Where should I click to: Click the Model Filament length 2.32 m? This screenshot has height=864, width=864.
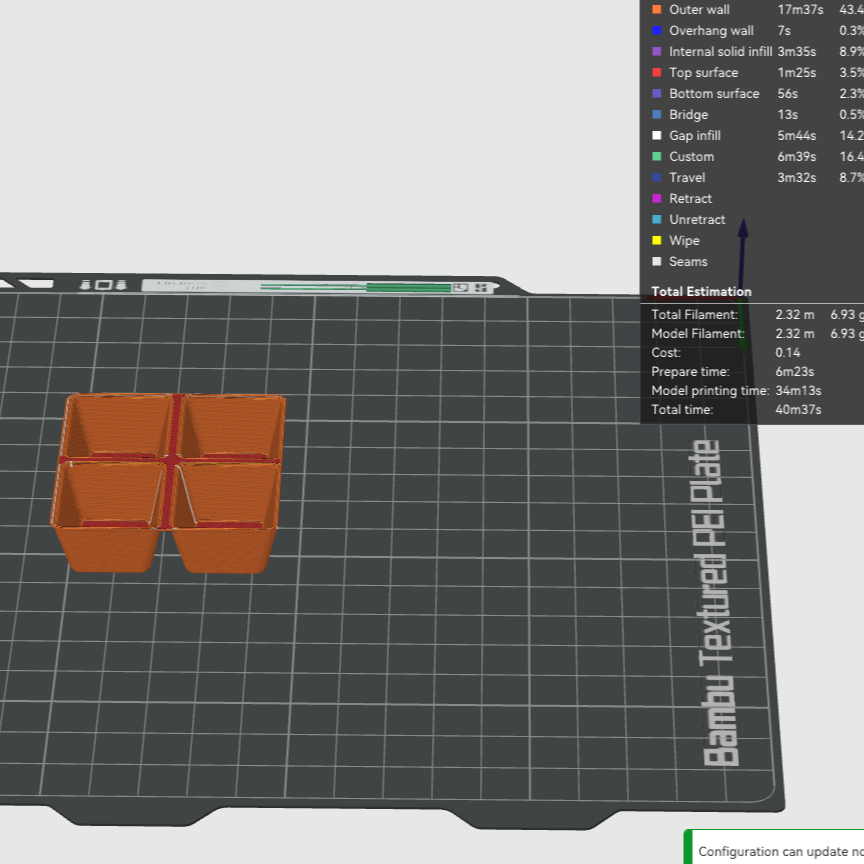click(795, 333)
